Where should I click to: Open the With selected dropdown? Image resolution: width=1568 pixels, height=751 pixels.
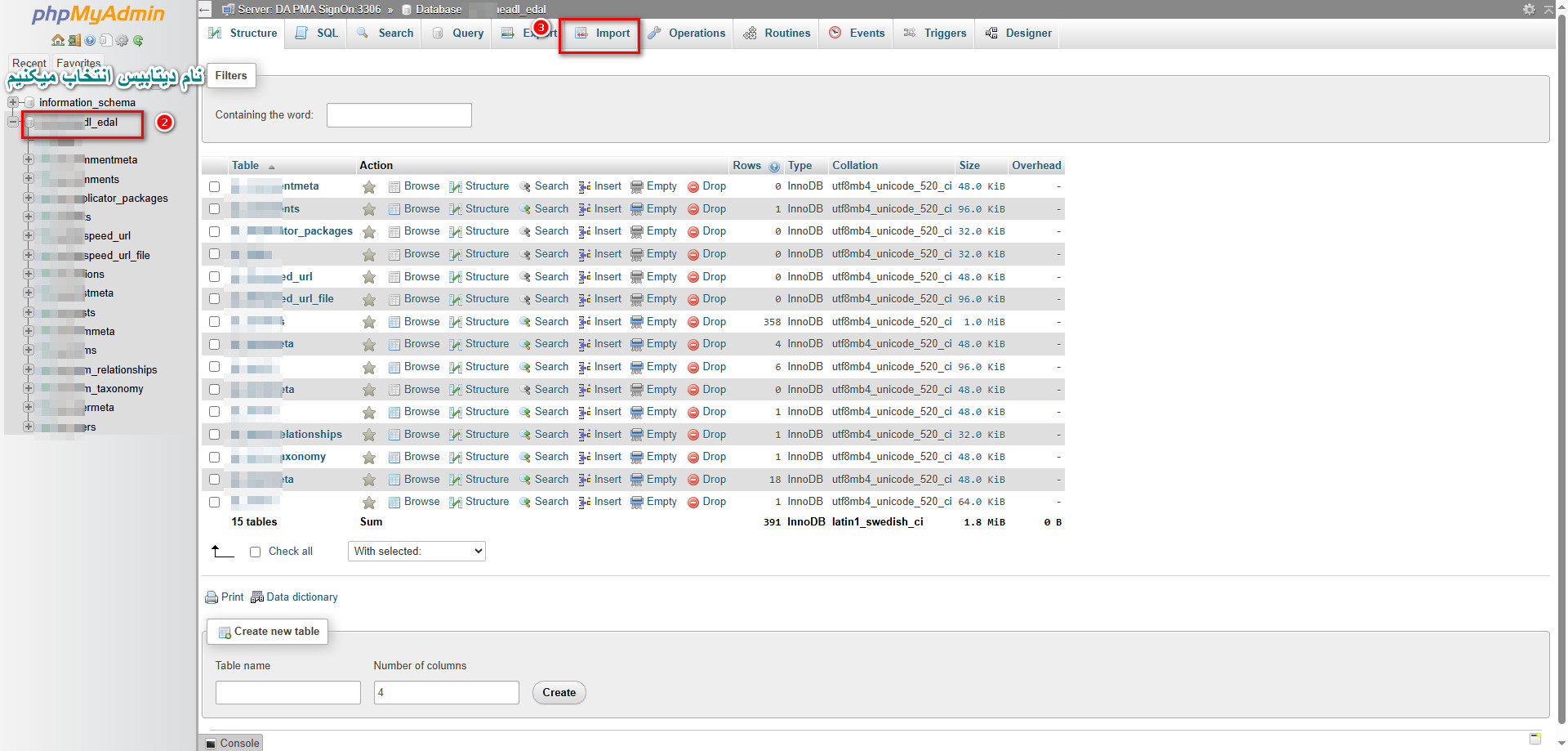(416, 552)
